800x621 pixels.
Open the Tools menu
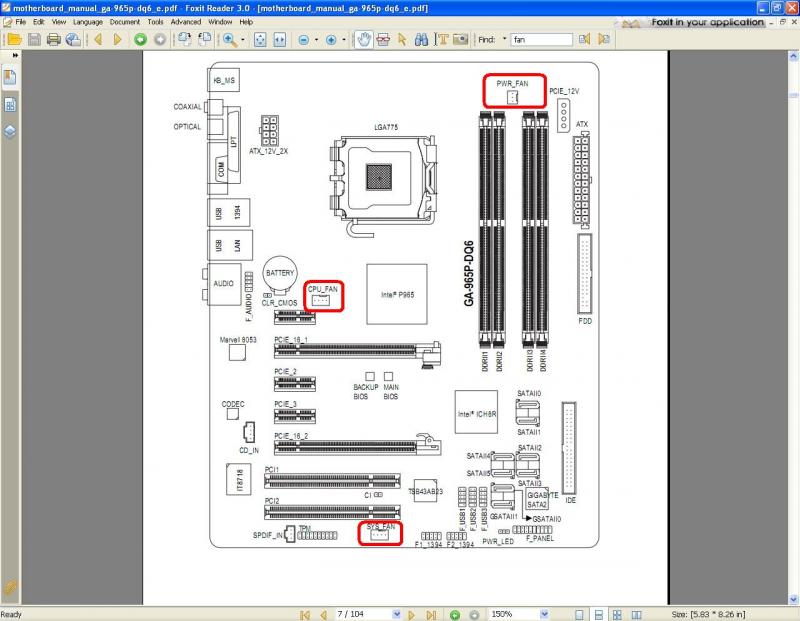pyautogui.click(x=155, y=22)
